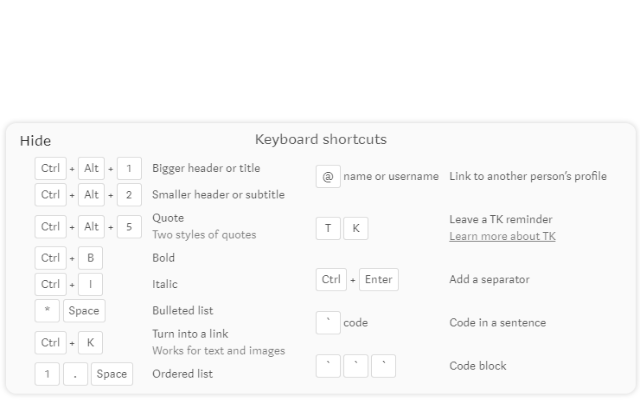Click the 'Code block' label
Viewport: 640px width, 400px height.
pyautogui.click(x=477, y=366)
